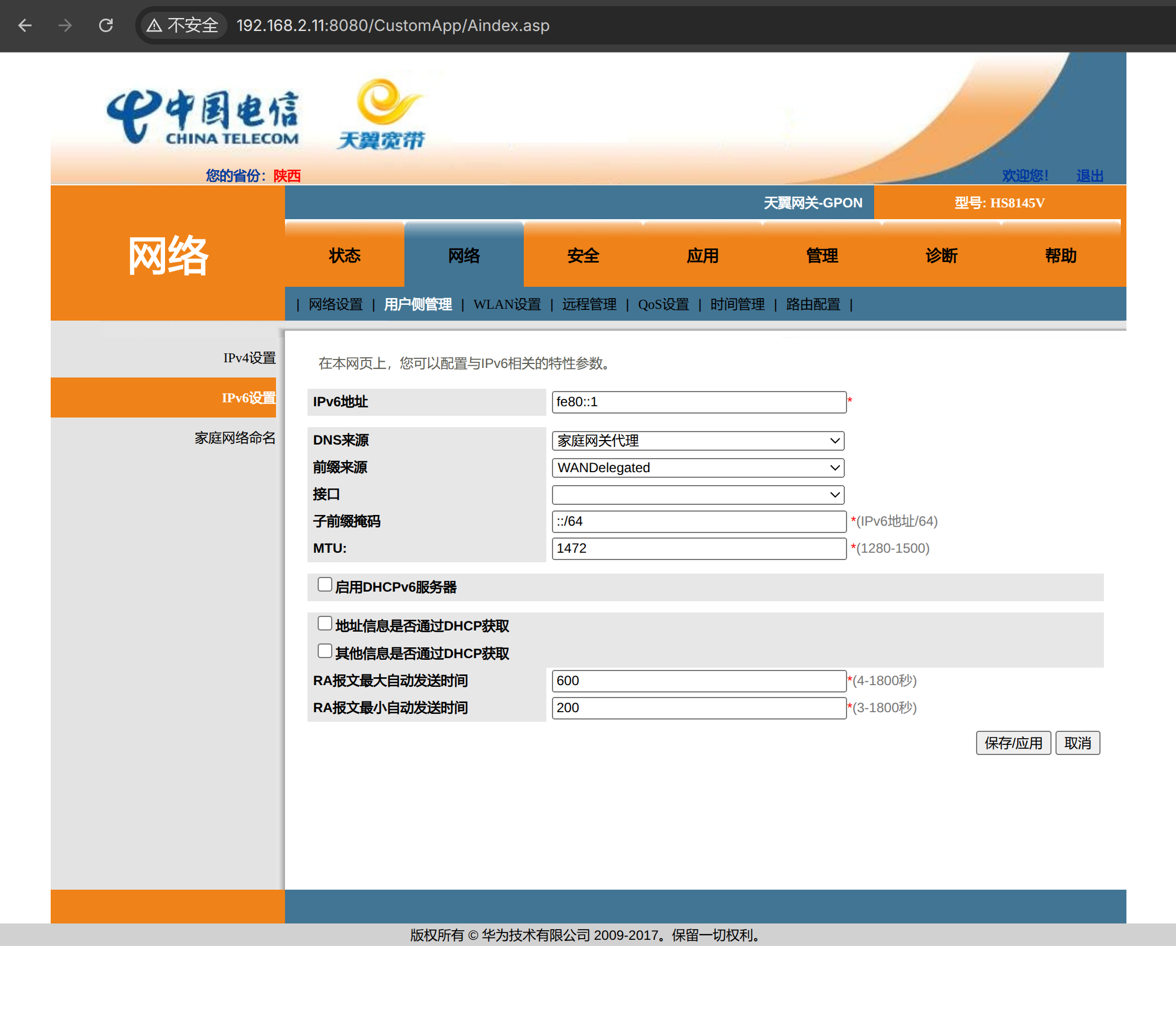
Task: Click the IPv6地址 input field
Action: (x=698, y=402)
